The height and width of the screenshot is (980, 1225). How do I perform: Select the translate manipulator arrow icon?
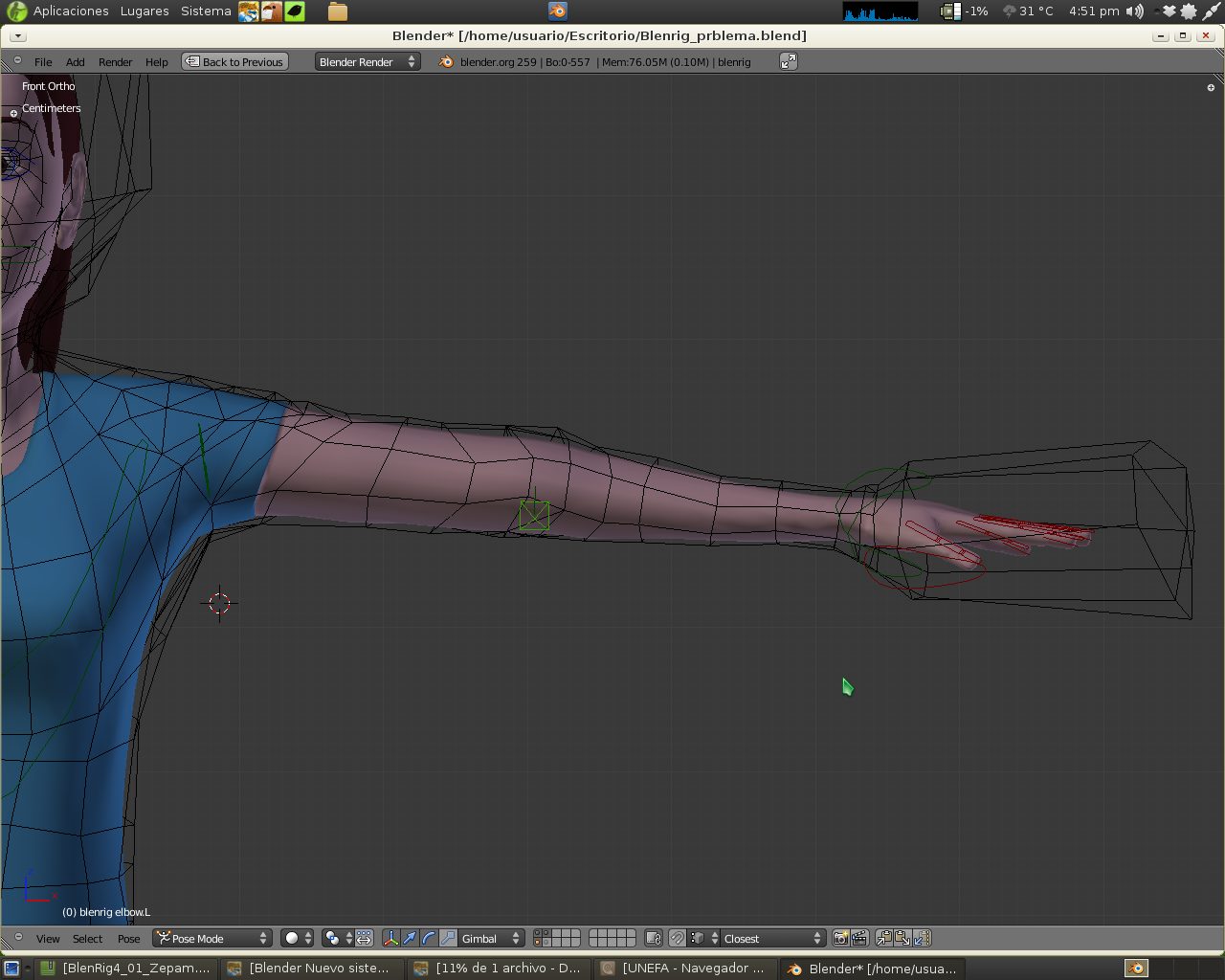coord(410,938)
